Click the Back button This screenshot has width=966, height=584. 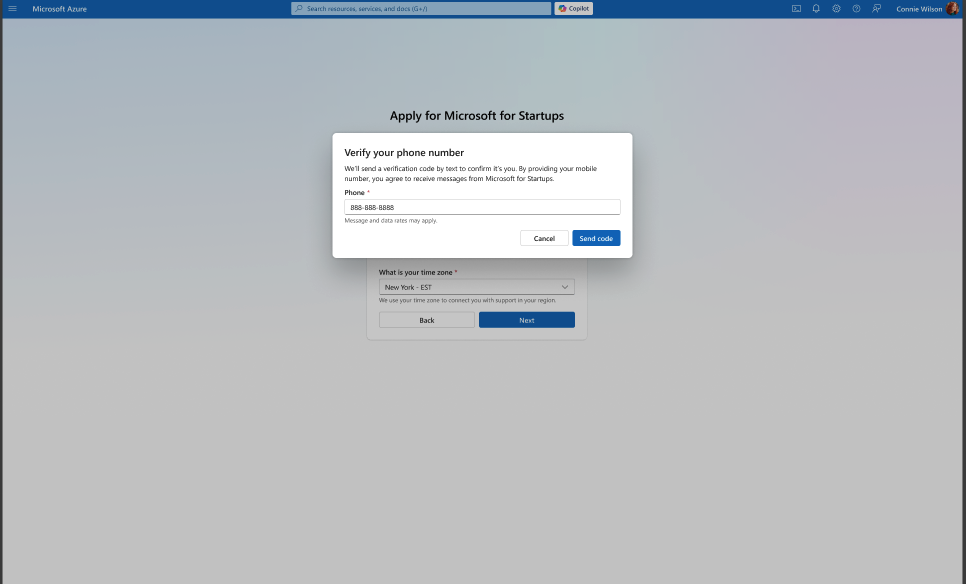(x=426, y=320)
